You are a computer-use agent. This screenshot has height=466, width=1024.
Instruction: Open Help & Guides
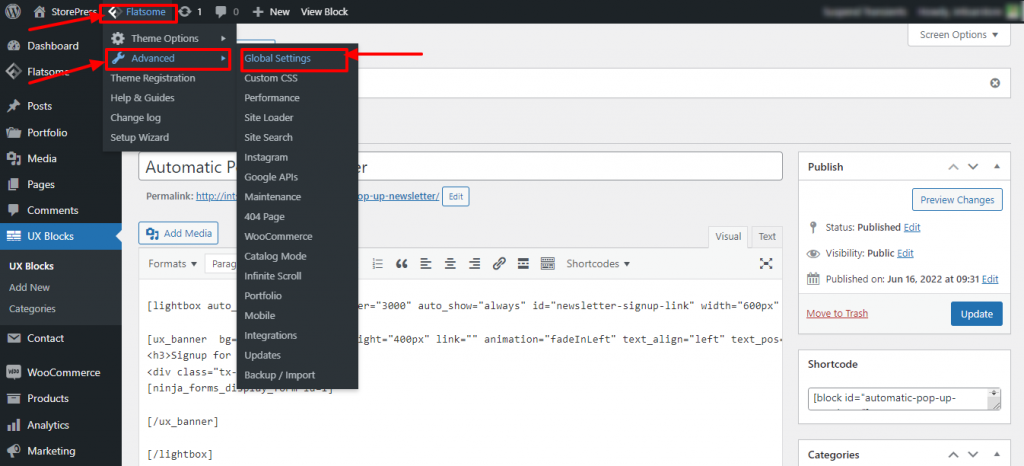pyautogui.click(x=142, y=98)
